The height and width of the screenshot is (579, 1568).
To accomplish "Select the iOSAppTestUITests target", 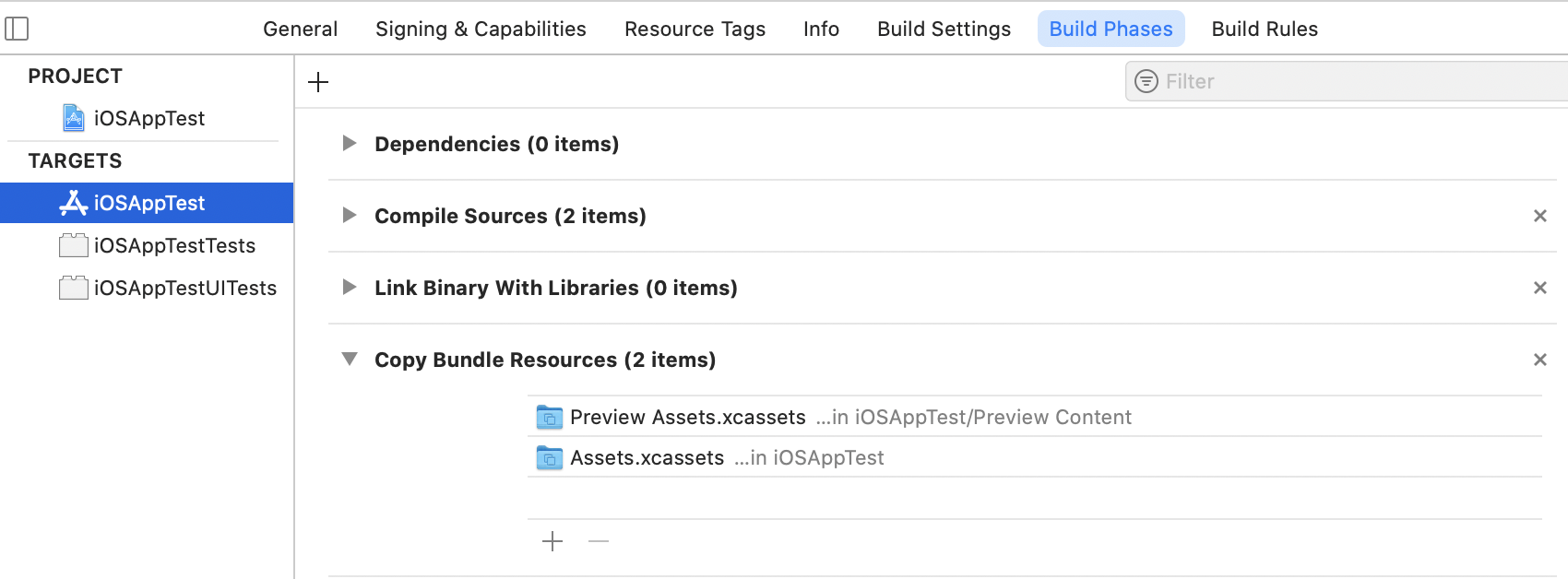I will pyautogui.click(x=147, y=288).
